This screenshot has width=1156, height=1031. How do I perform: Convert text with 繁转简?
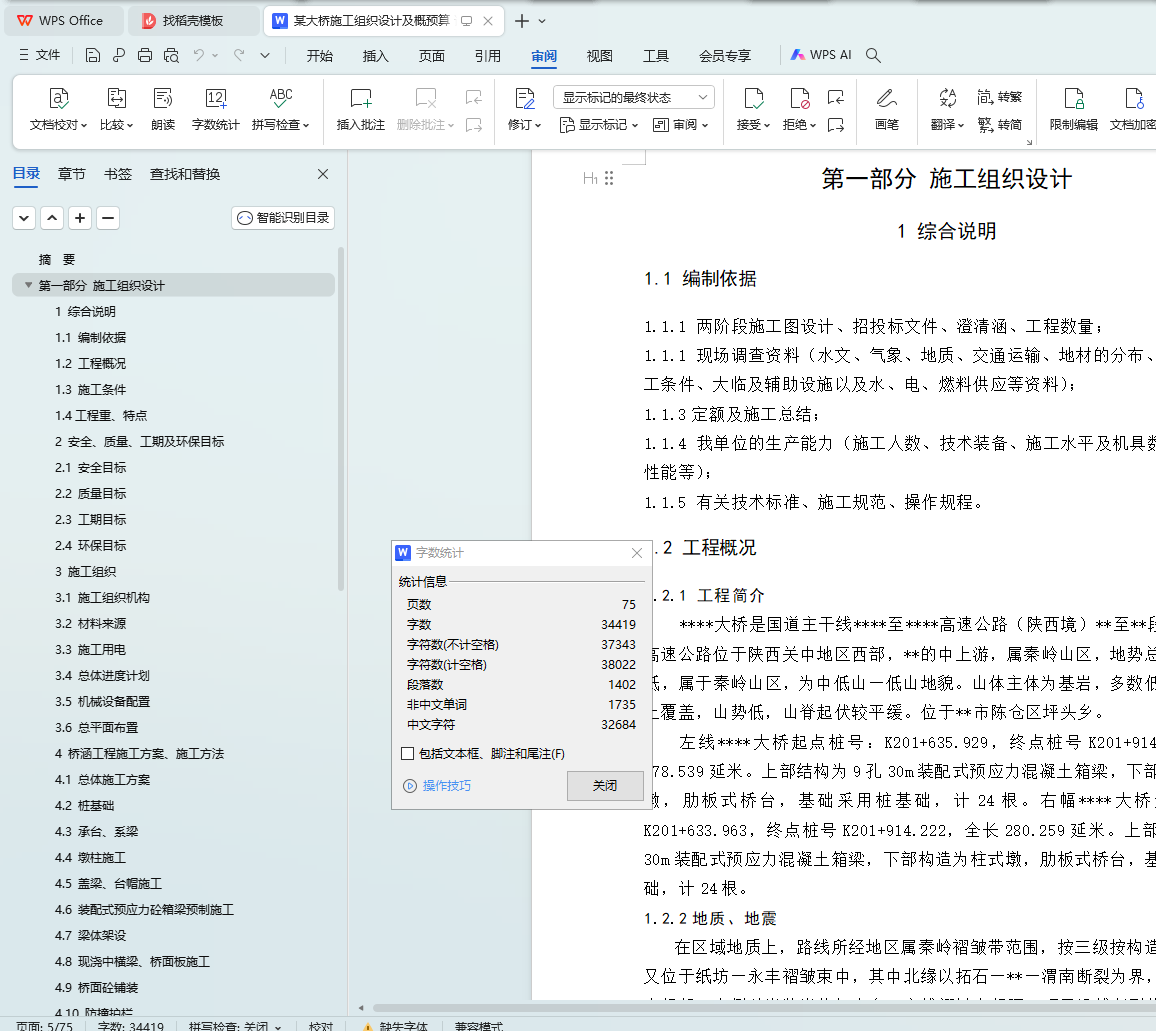click(1000, 125)
